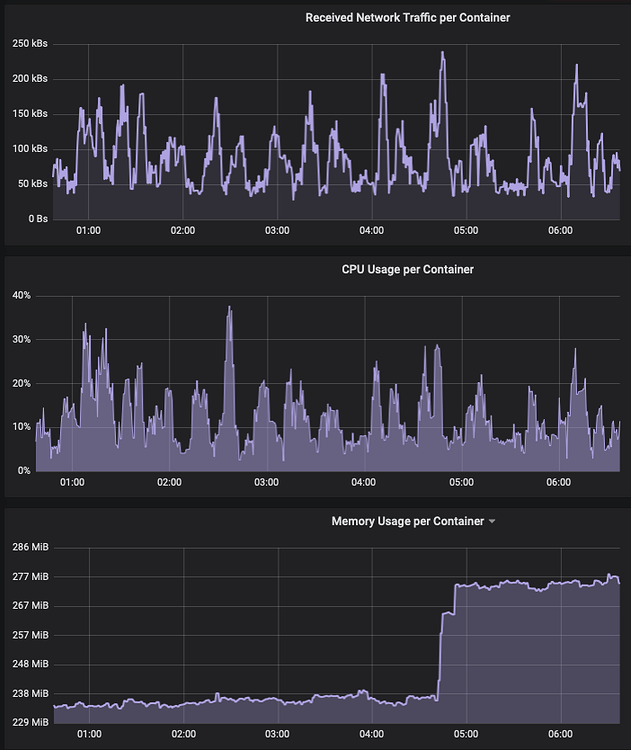Click the 200 kBs axis label
631x750 pixels.
pyautogui.click(x=30, y=78)
